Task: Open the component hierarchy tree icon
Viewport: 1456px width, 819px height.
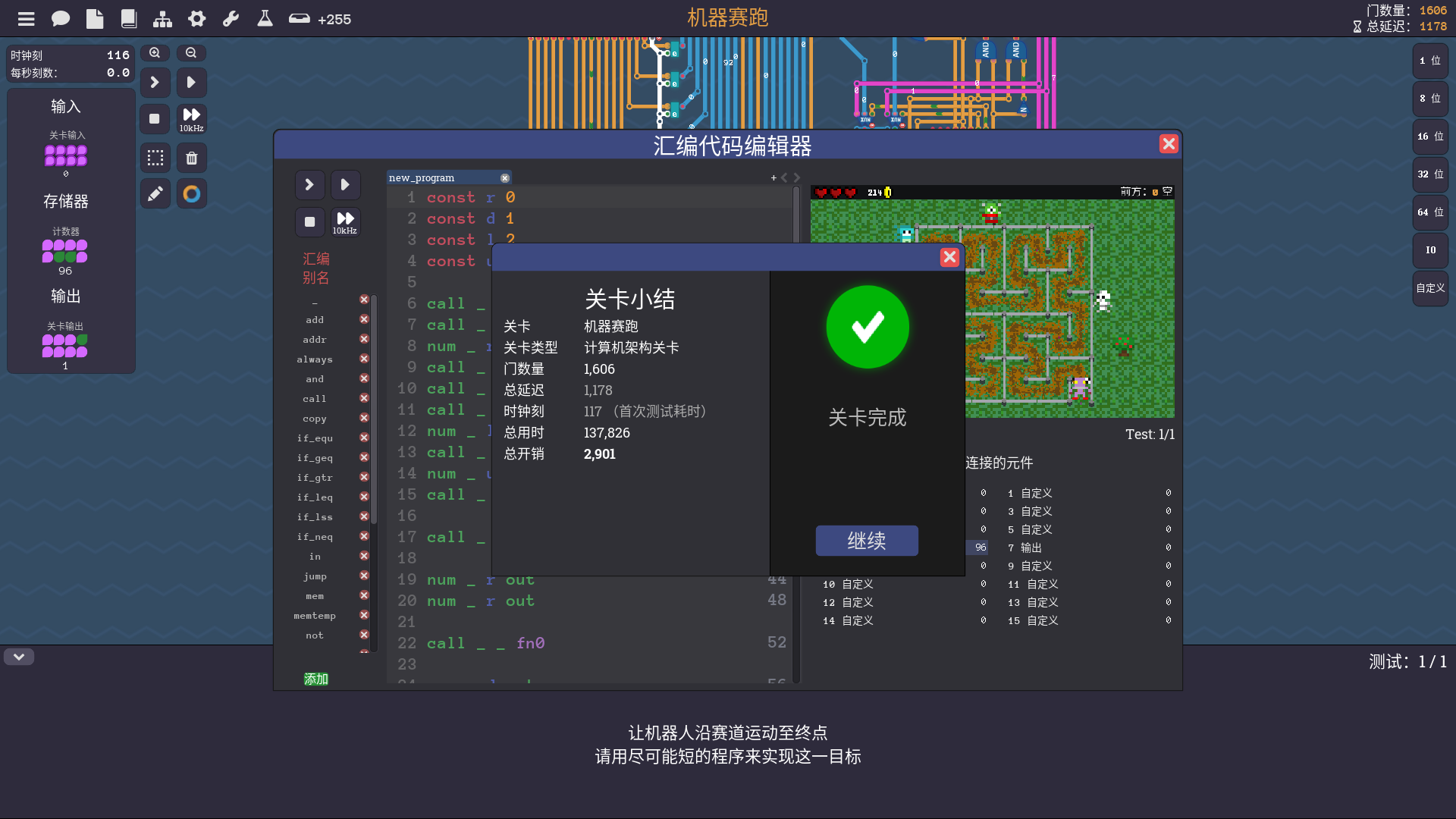Action: tap(162, 19)
